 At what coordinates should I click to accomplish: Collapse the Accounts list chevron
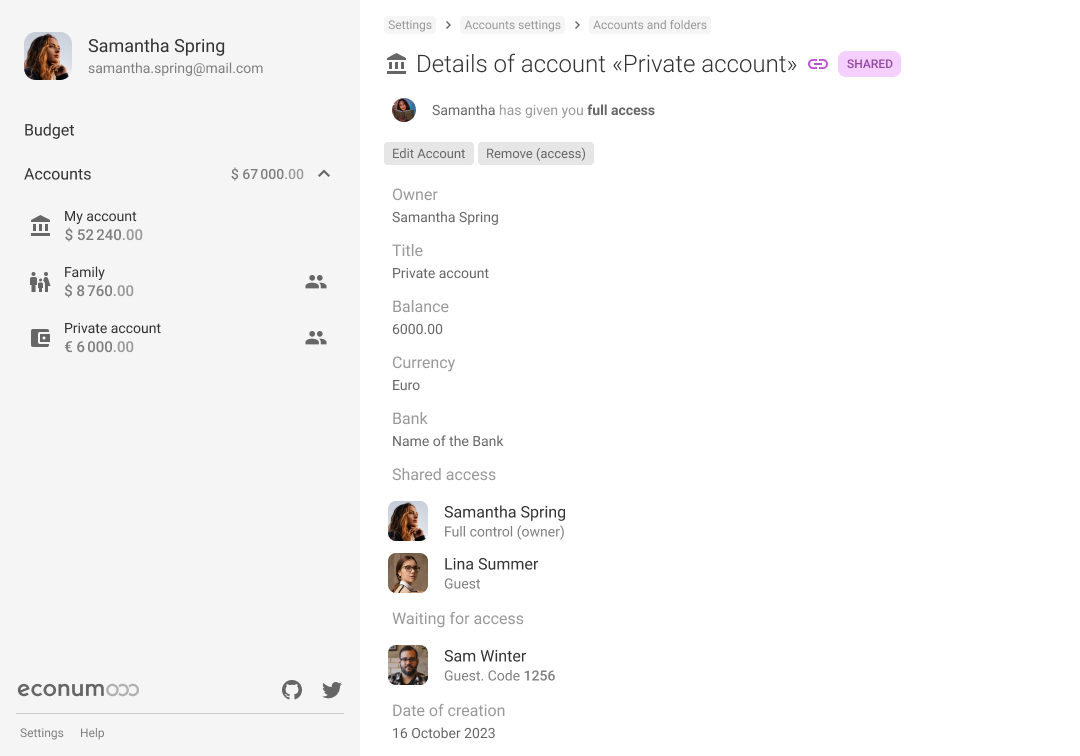pyautogui.click(x=324, y=174)
